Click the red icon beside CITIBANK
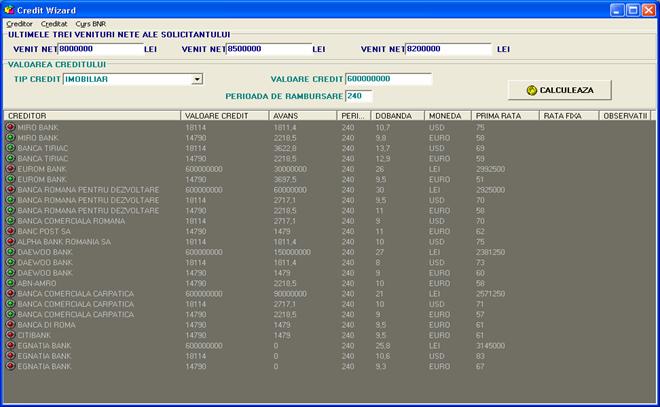Viewport: 660px width, 407px height. coord(11,335)
